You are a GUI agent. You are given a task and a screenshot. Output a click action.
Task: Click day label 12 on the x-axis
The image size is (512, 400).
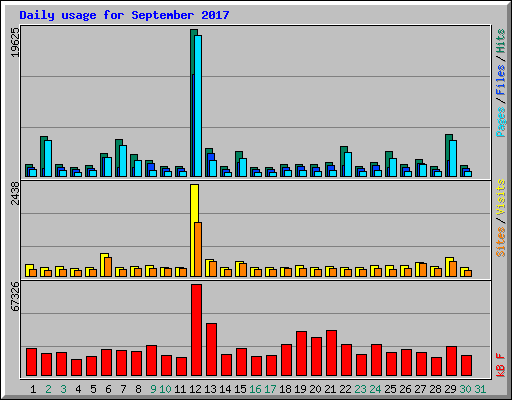coord(195,389)
